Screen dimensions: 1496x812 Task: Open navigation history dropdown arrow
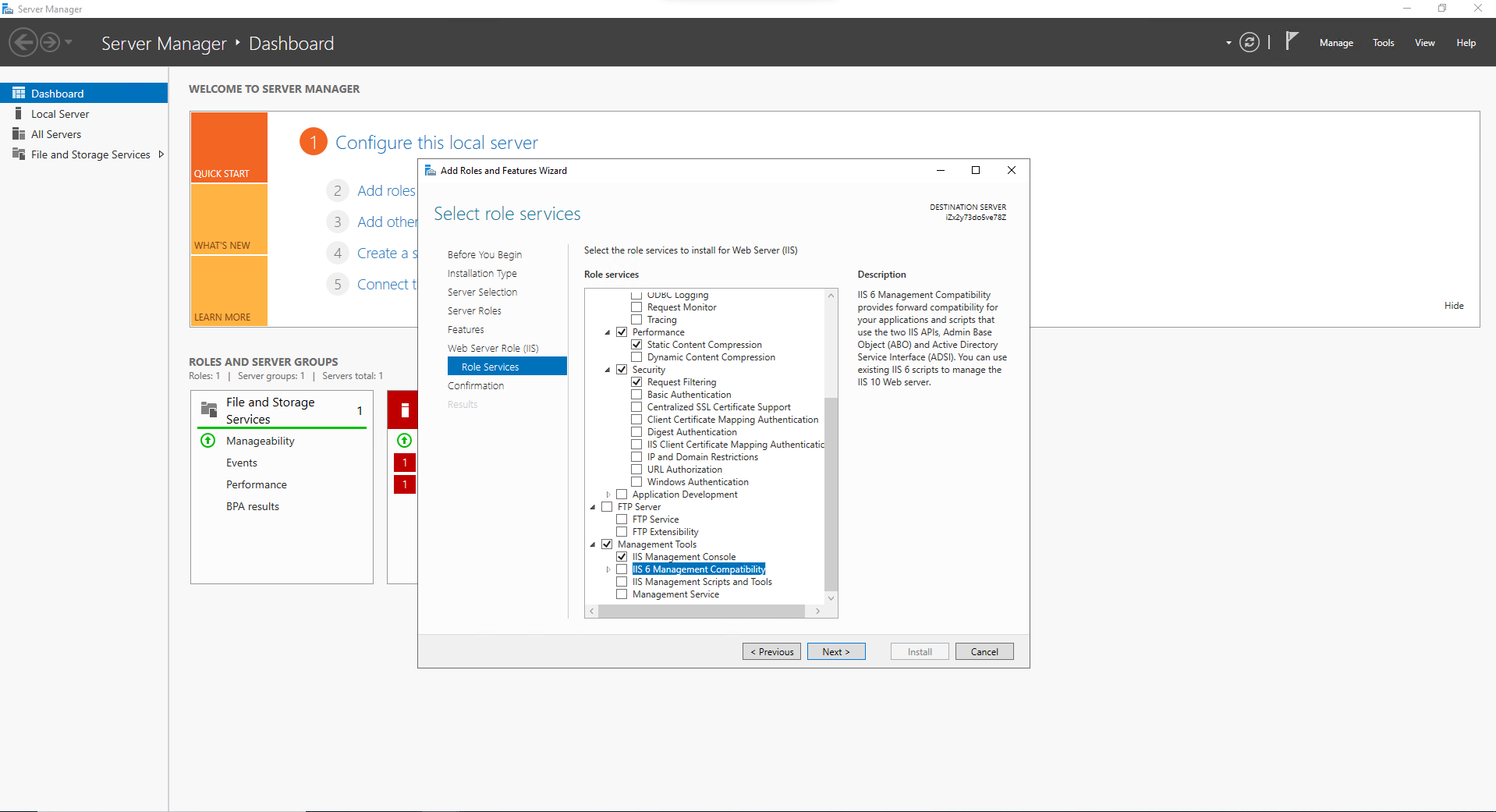click(69, 42)
